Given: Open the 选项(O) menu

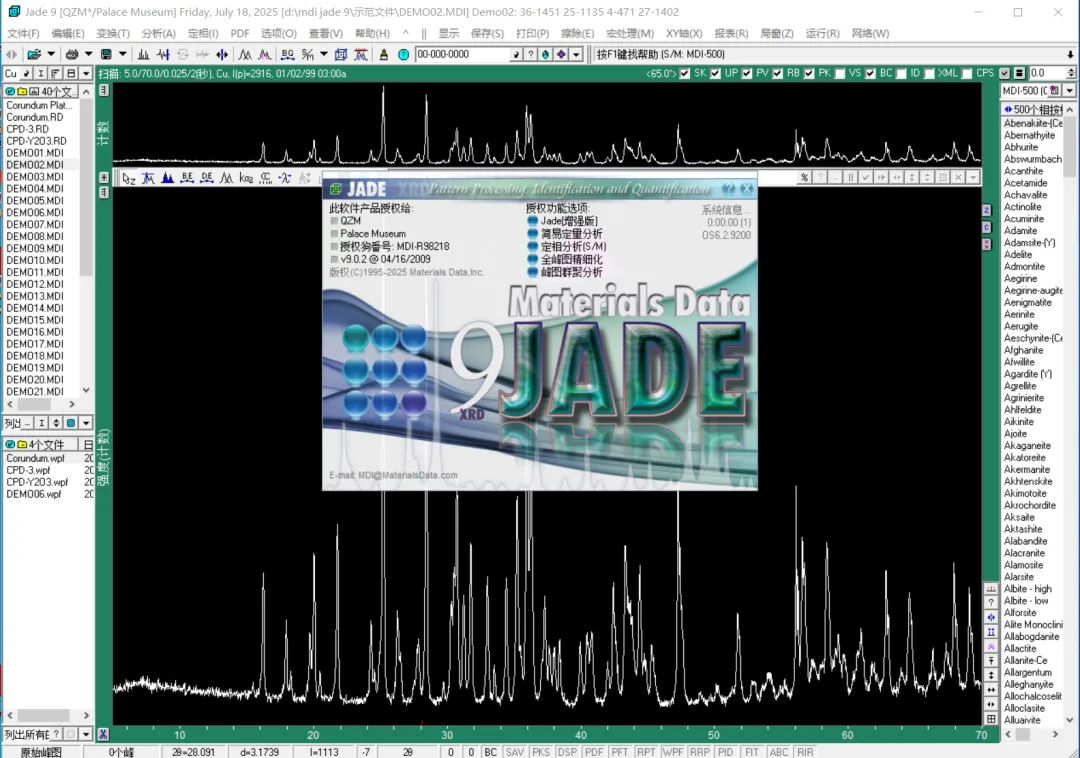Looking at the screenshot, I should 278,33.
